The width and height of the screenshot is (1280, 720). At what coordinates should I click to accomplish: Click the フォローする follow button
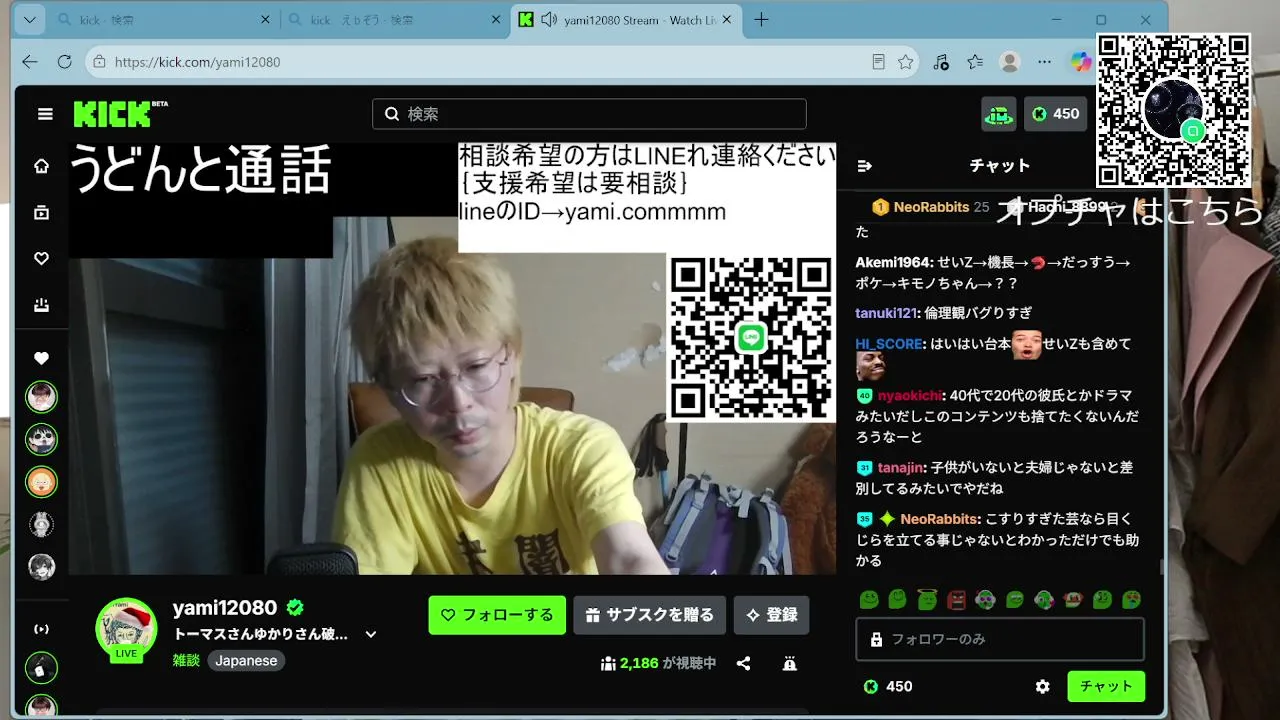pyautogui.click(x=497, y=615)
